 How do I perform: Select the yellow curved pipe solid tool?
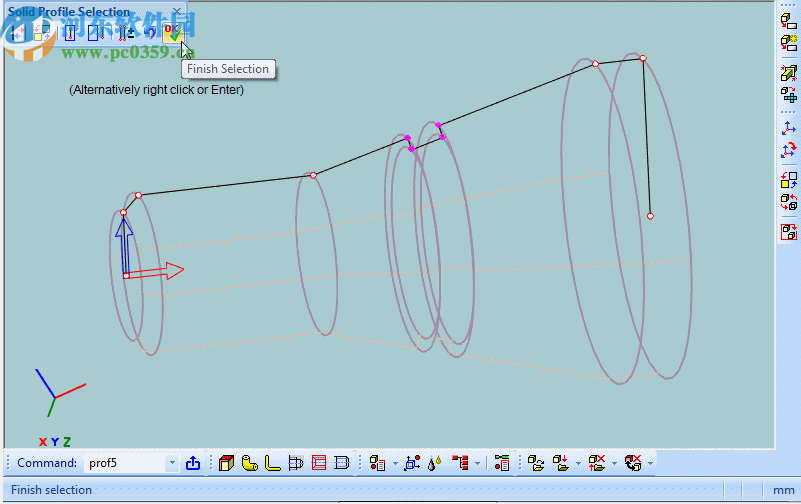[249, 463]
